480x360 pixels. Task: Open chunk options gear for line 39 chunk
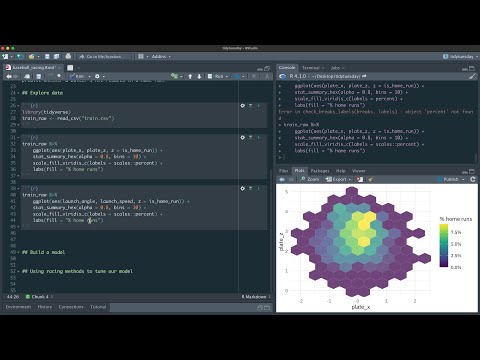point(243,188)
